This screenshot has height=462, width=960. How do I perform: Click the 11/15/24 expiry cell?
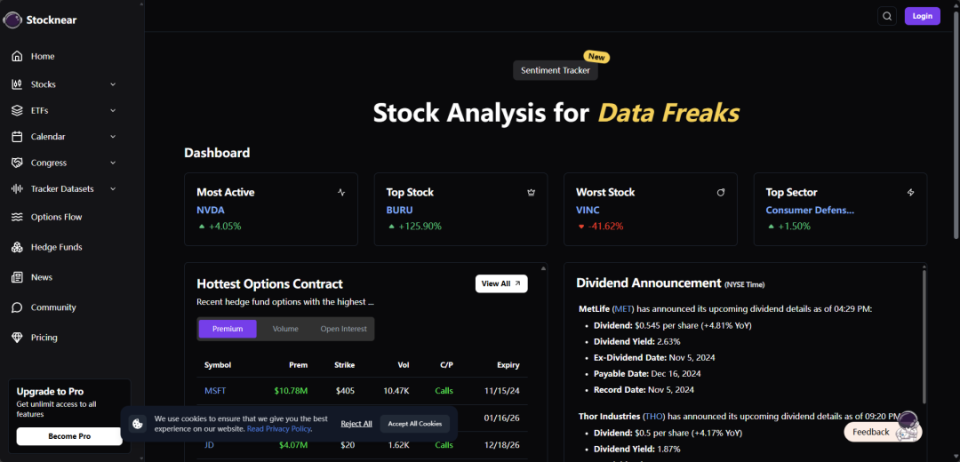(x=501, y=390)
